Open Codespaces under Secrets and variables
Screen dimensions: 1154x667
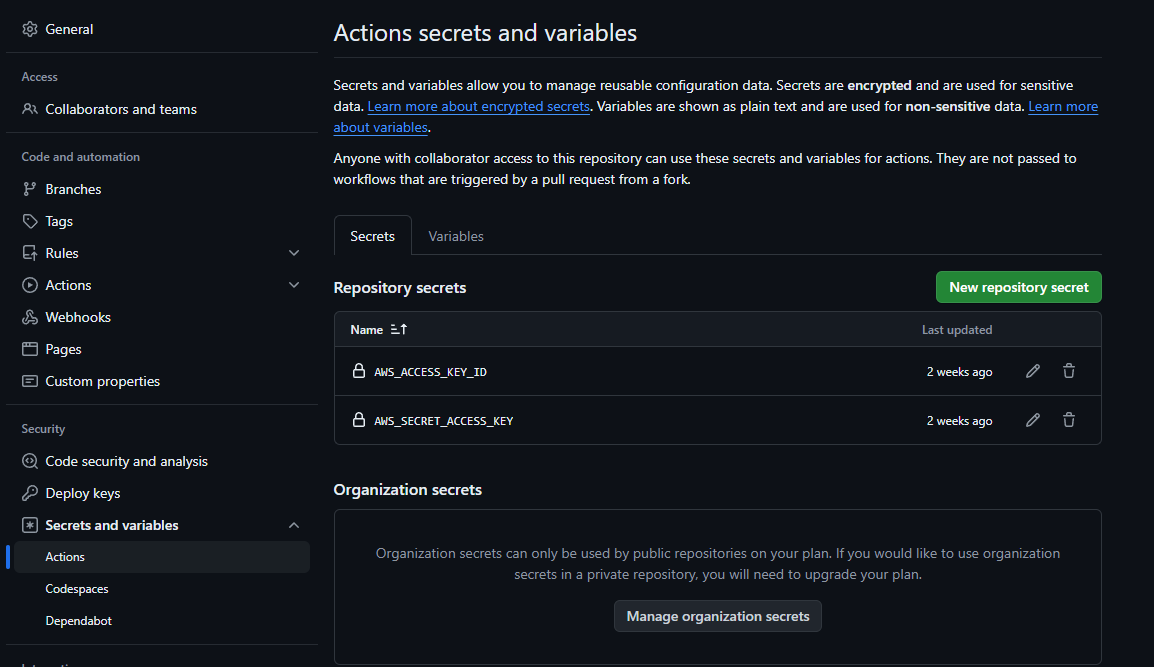point(77,589)
